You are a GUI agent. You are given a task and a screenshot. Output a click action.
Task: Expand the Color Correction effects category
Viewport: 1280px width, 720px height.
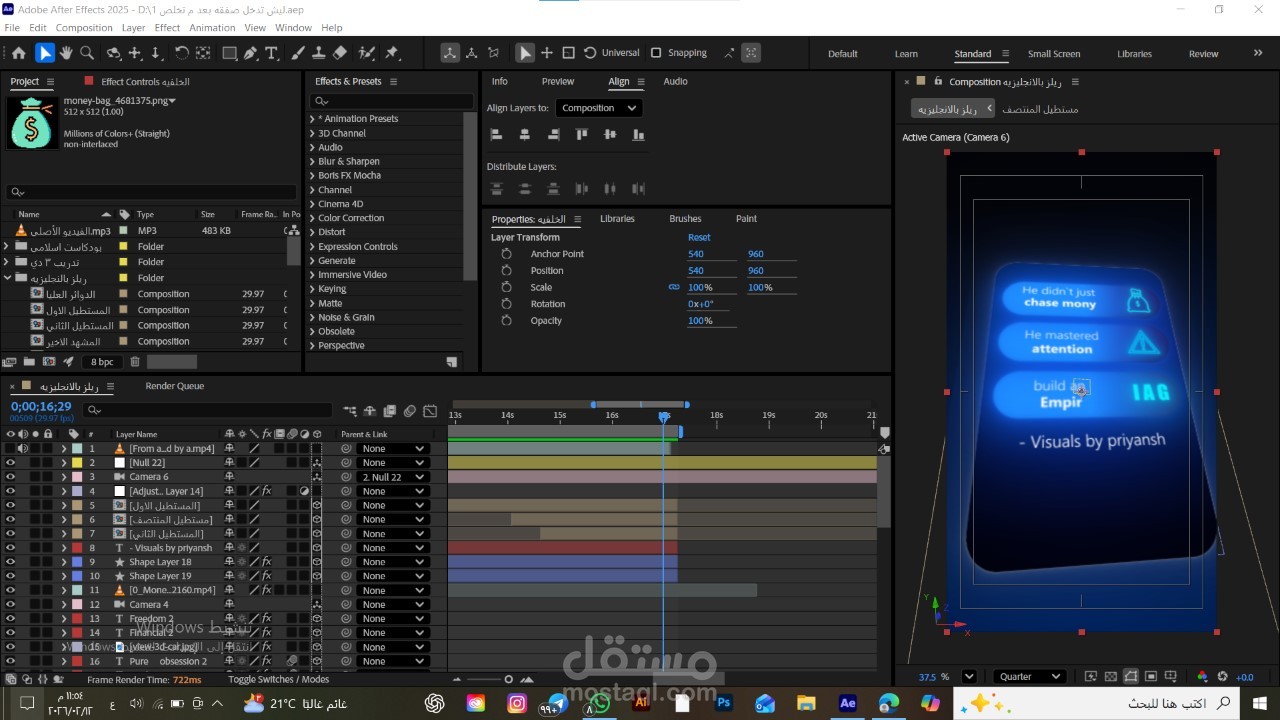pyautogui.click(x=313, y=218)
